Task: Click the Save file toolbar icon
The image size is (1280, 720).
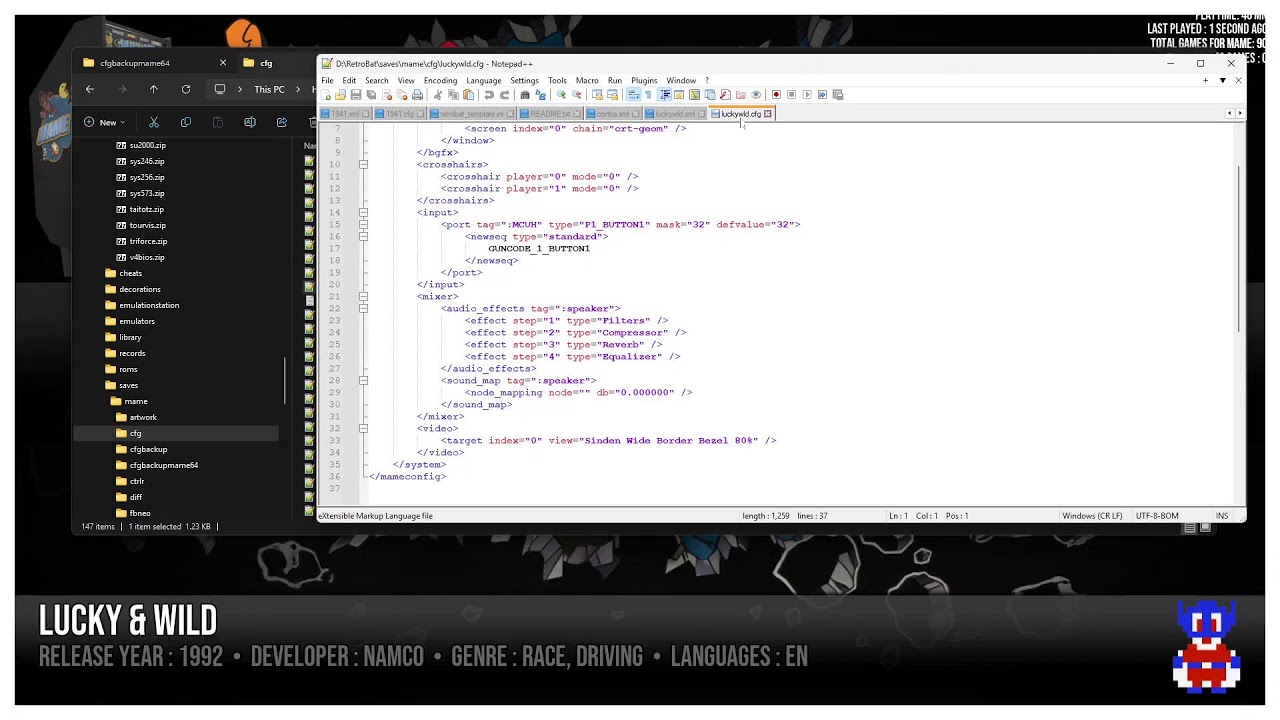Action: (355, 95)
